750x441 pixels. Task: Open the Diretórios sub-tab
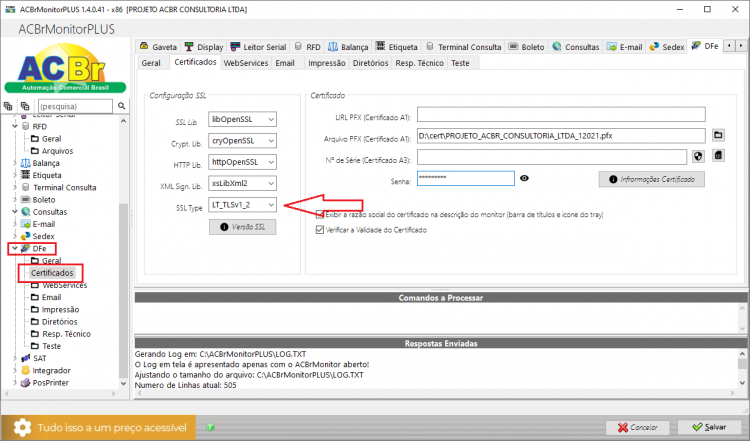pyautogui.click(x=370, y=63)
